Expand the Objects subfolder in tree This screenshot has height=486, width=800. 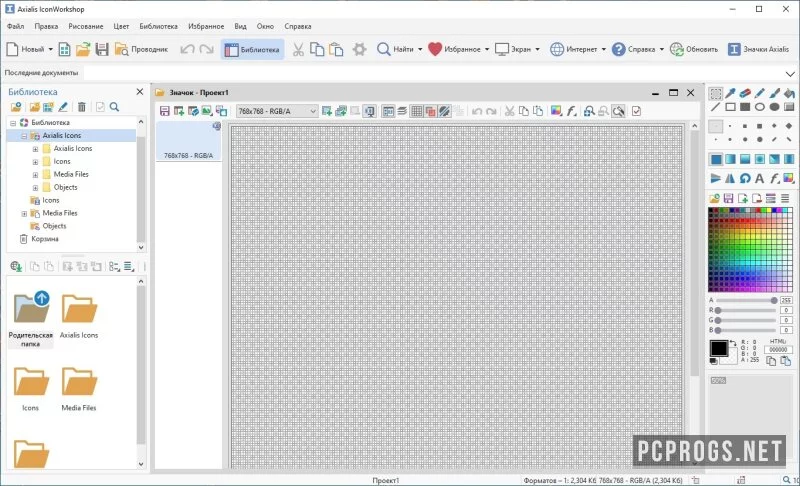pos(35,188)
